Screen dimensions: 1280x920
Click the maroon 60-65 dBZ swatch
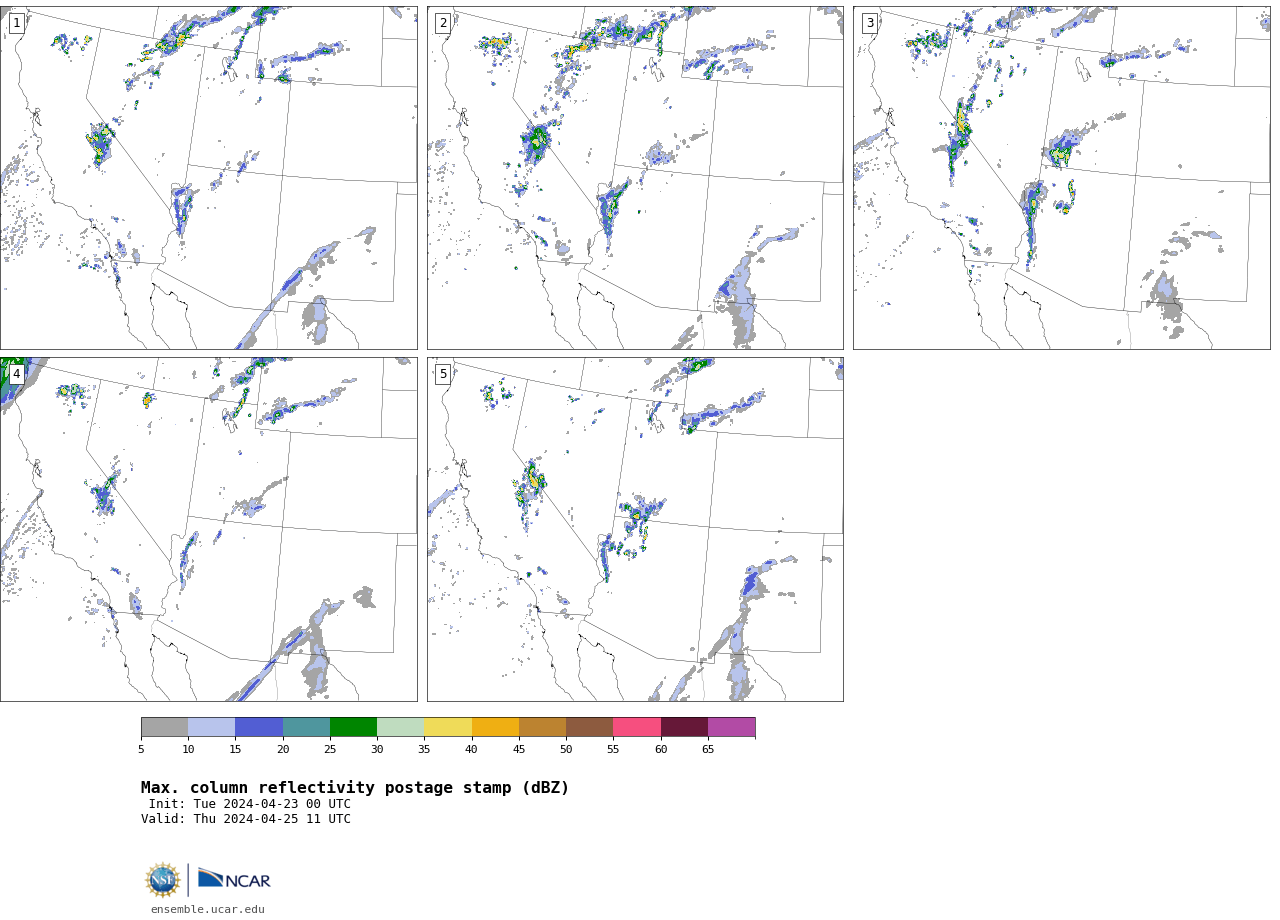(x=684, y=727)
